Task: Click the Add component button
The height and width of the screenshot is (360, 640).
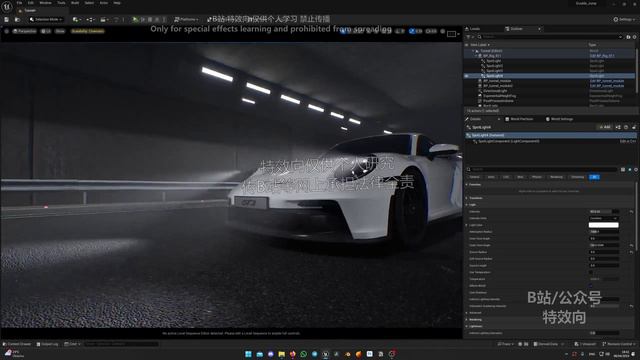Action: coord(605,127)
